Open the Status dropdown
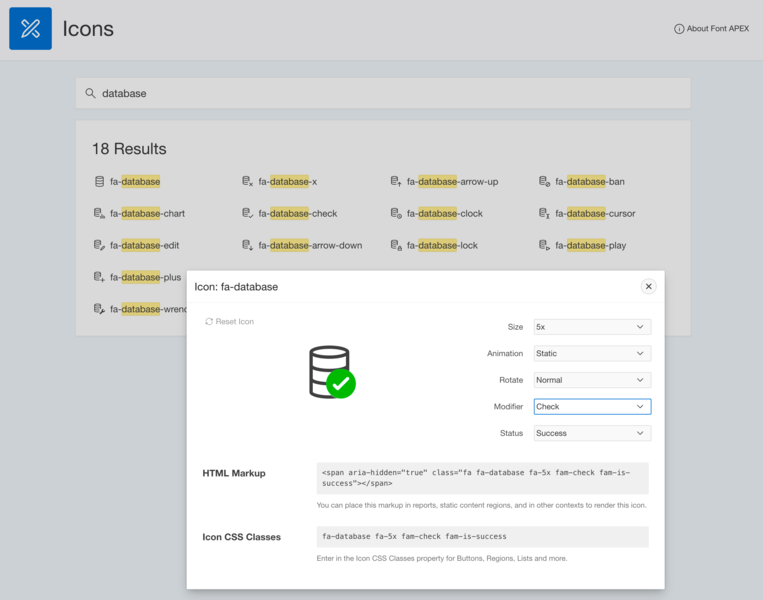This screenshot has width=763, height=600. [x=592, y=433]
